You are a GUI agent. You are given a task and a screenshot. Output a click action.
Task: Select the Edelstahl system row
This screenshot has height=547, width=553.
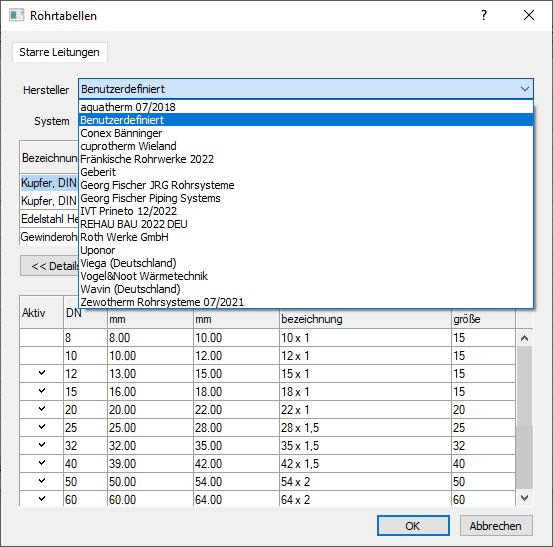coord(49,219)
